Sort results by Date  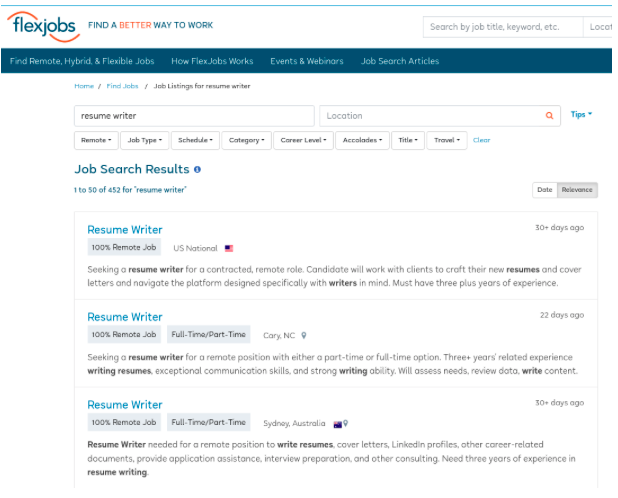point(545,190)
